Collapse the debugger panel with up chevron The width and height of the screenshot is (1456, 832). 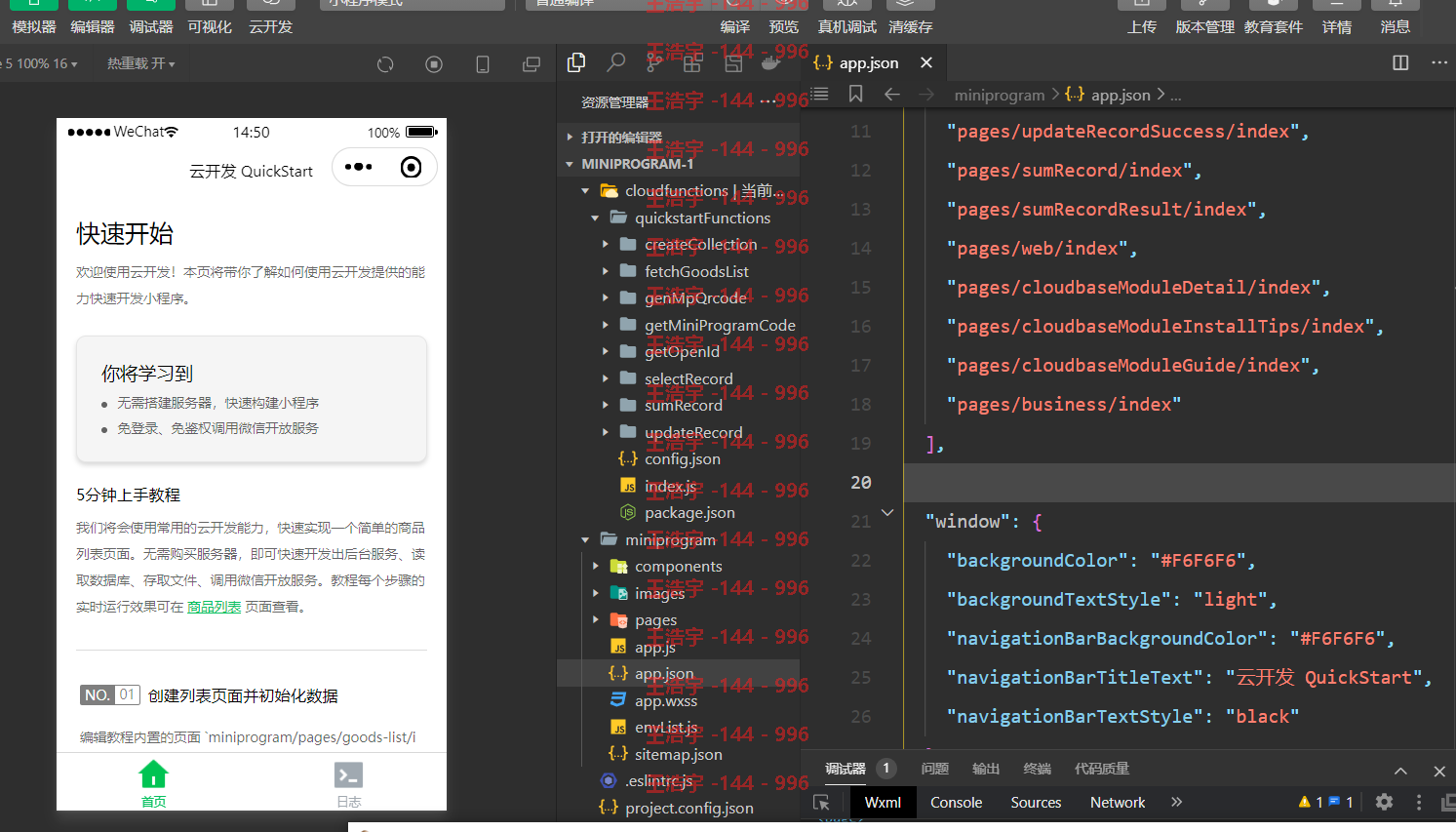1400,771
